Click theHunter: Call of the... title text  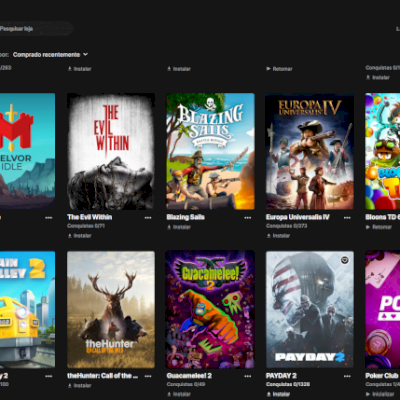[x=103, y=376]
